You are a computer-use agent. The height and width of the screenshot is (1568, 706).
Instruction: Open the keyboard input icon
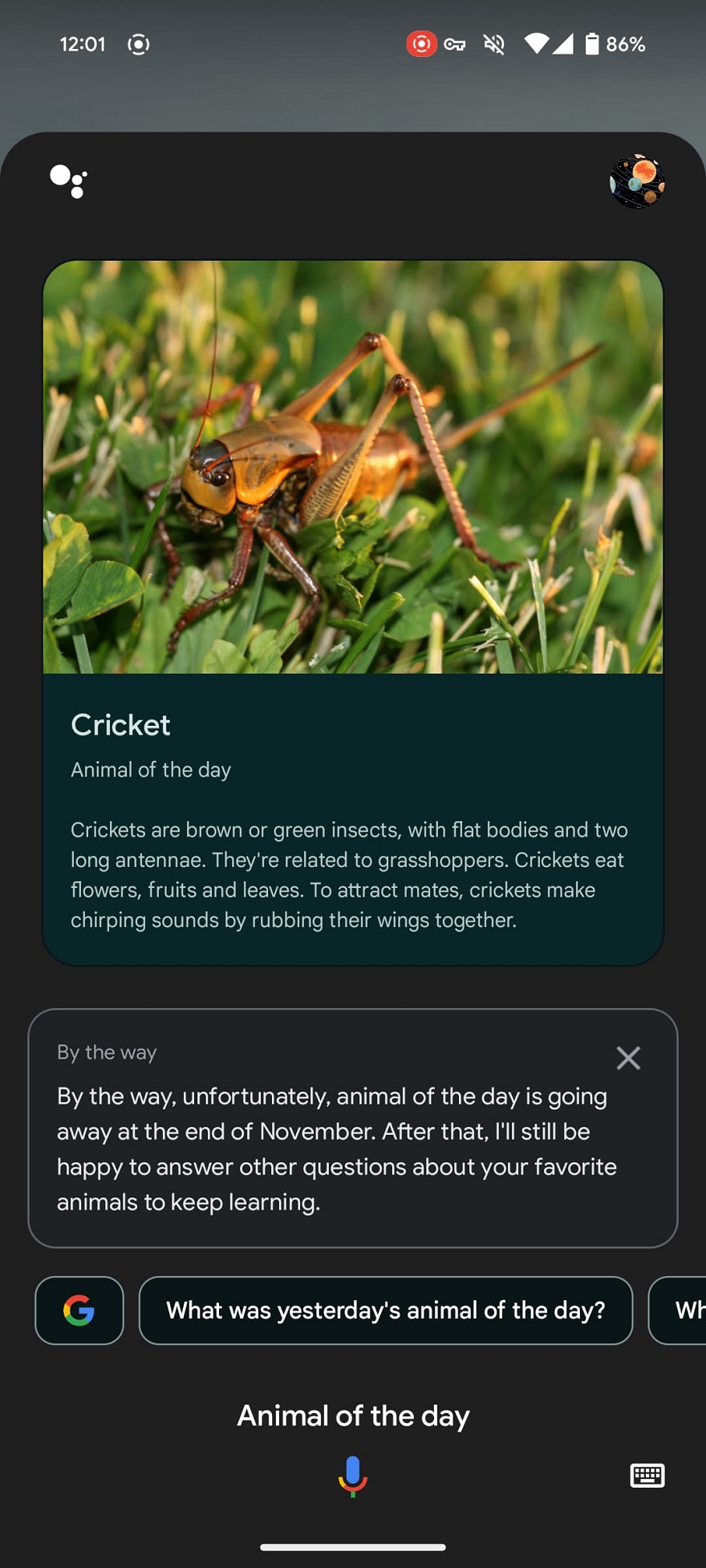647,1475
